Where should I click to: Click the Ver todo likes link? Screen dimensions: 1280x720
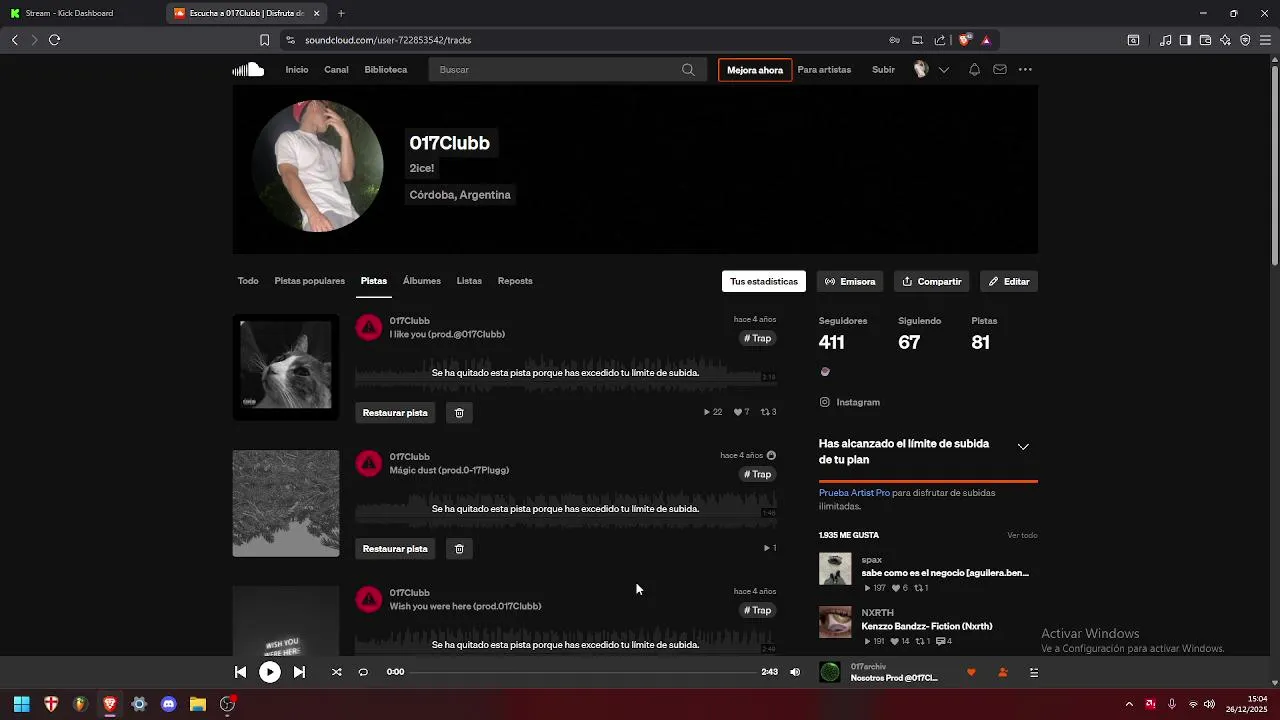pos(1022,535)
